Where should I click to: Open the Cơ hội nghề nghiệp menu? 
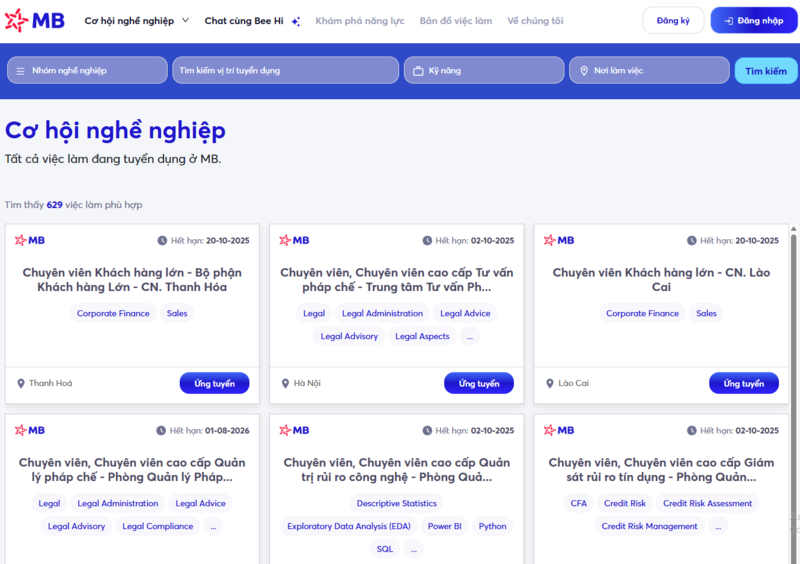coord(129,21)
